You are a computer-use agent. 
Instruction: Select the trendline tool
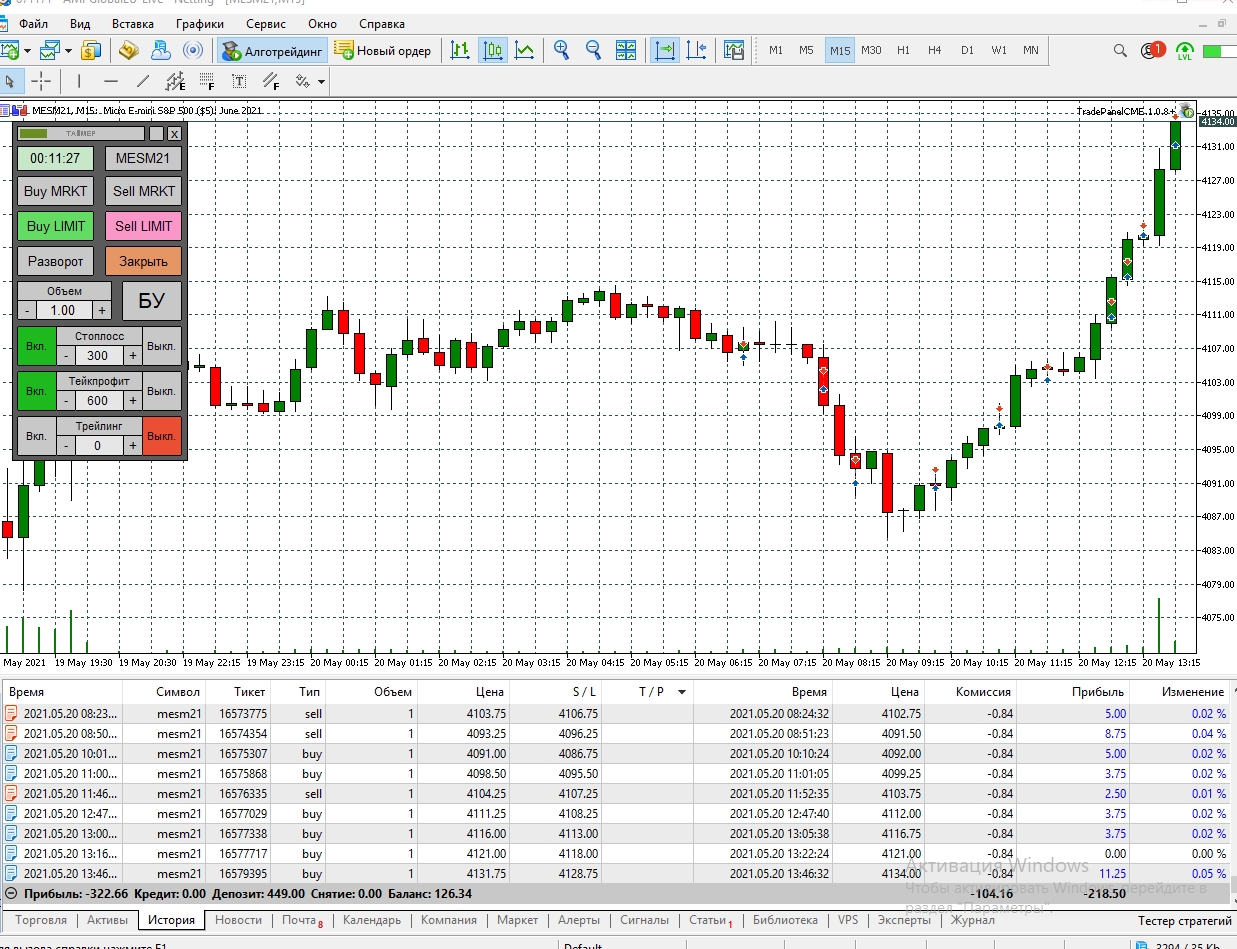pyautogui.click(x=143, y=82)
